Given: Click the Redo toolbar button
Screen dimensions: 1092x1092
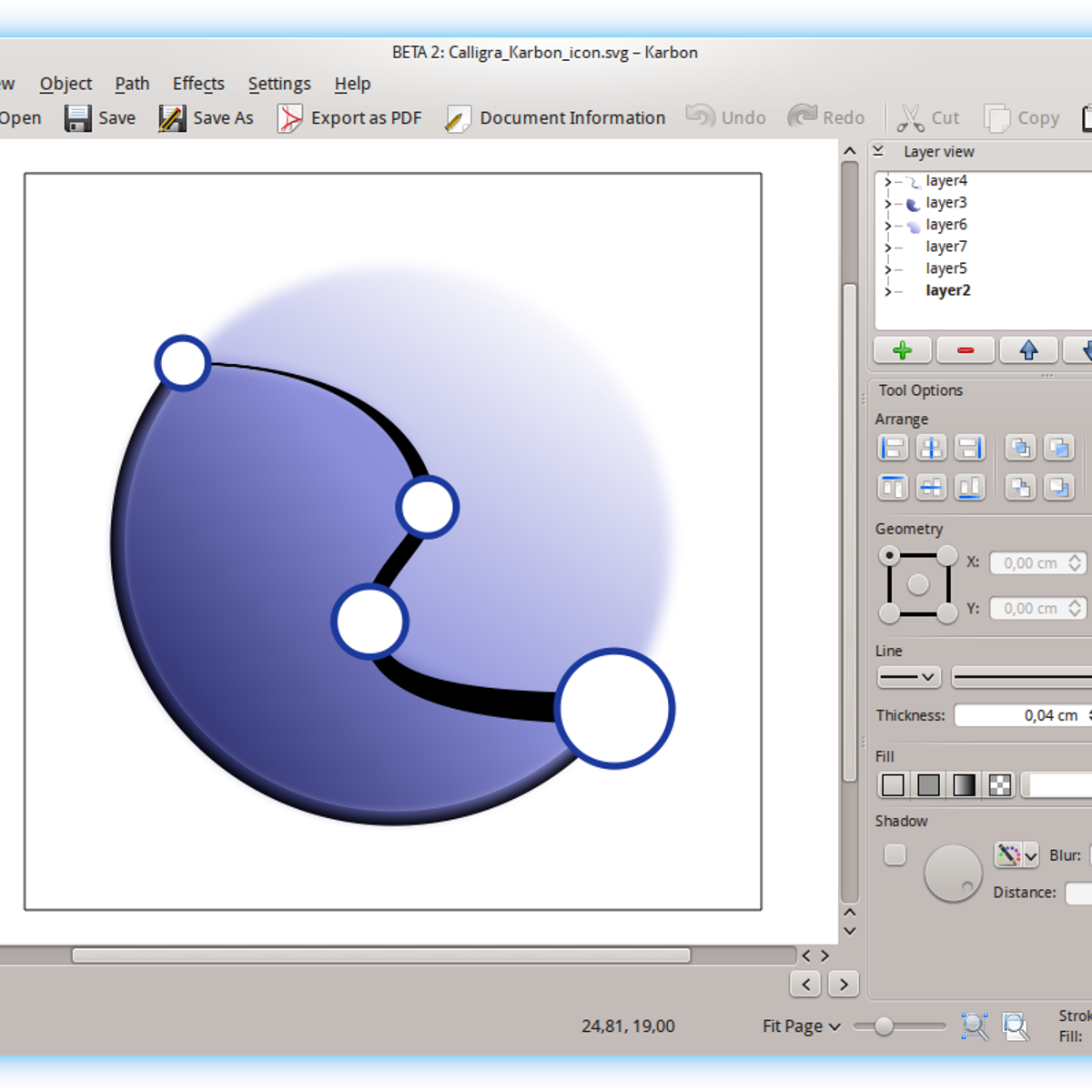Looking at the screenshot, I should click(826, 117).
